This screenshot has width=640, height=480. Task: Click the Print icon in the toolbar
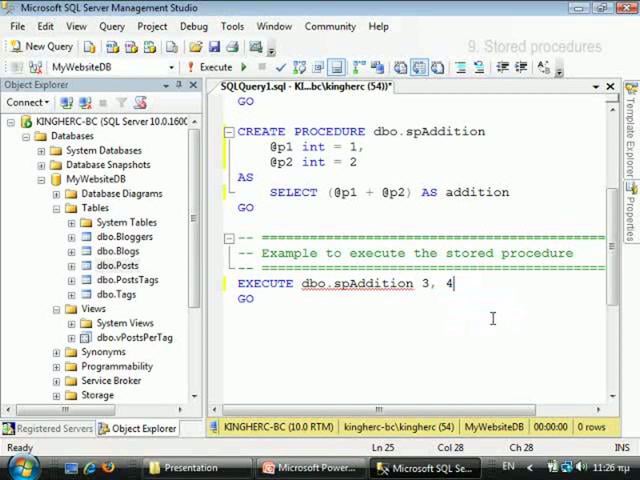[232, 47]
